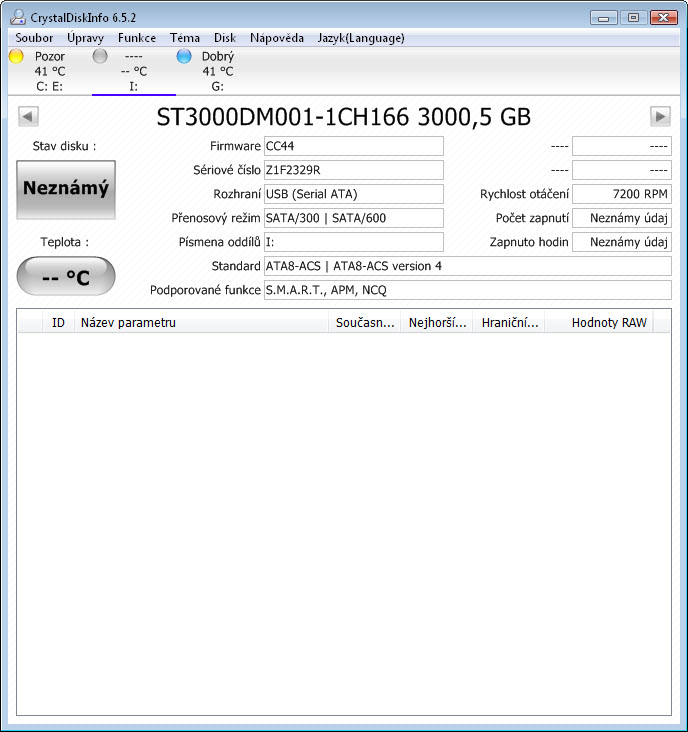Open the Funkce menu

click(x=137, y=38)
